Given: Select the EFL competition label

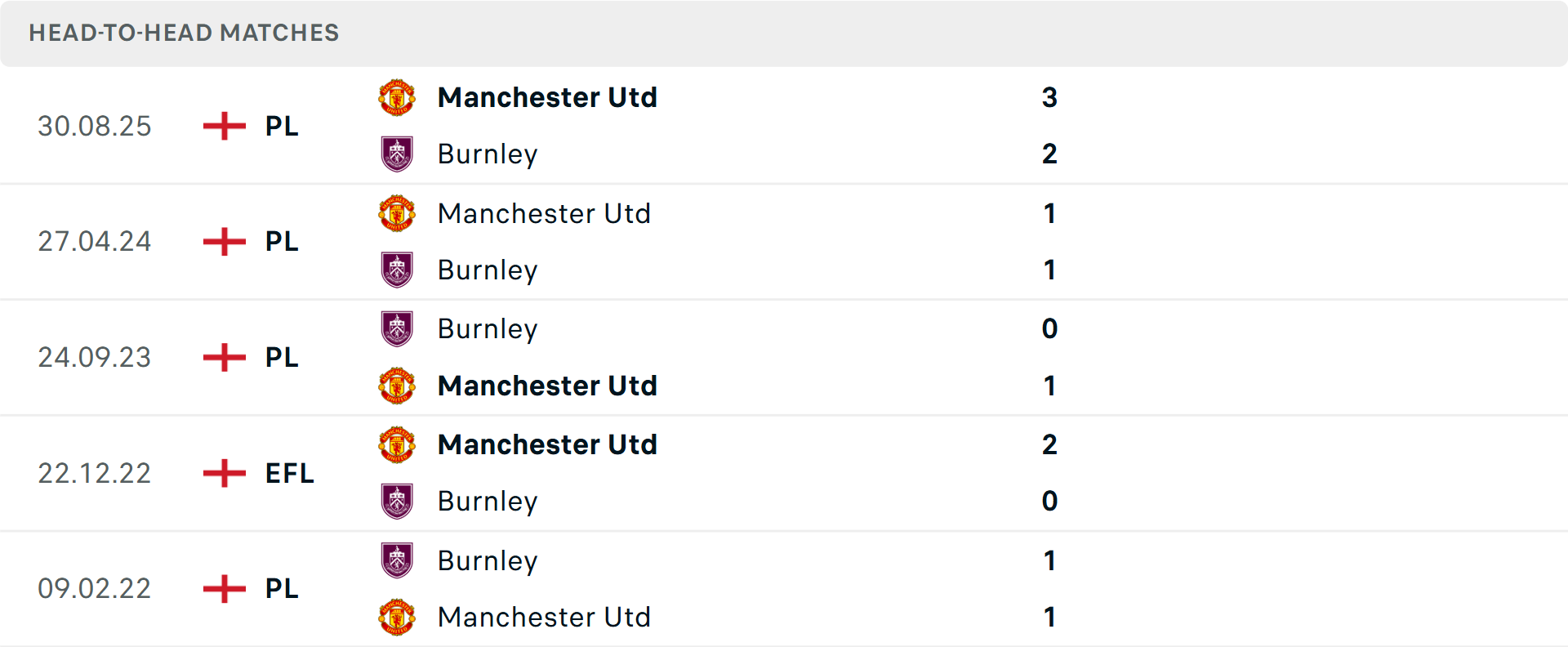Looking at the screenshot, I should point(289,473).
